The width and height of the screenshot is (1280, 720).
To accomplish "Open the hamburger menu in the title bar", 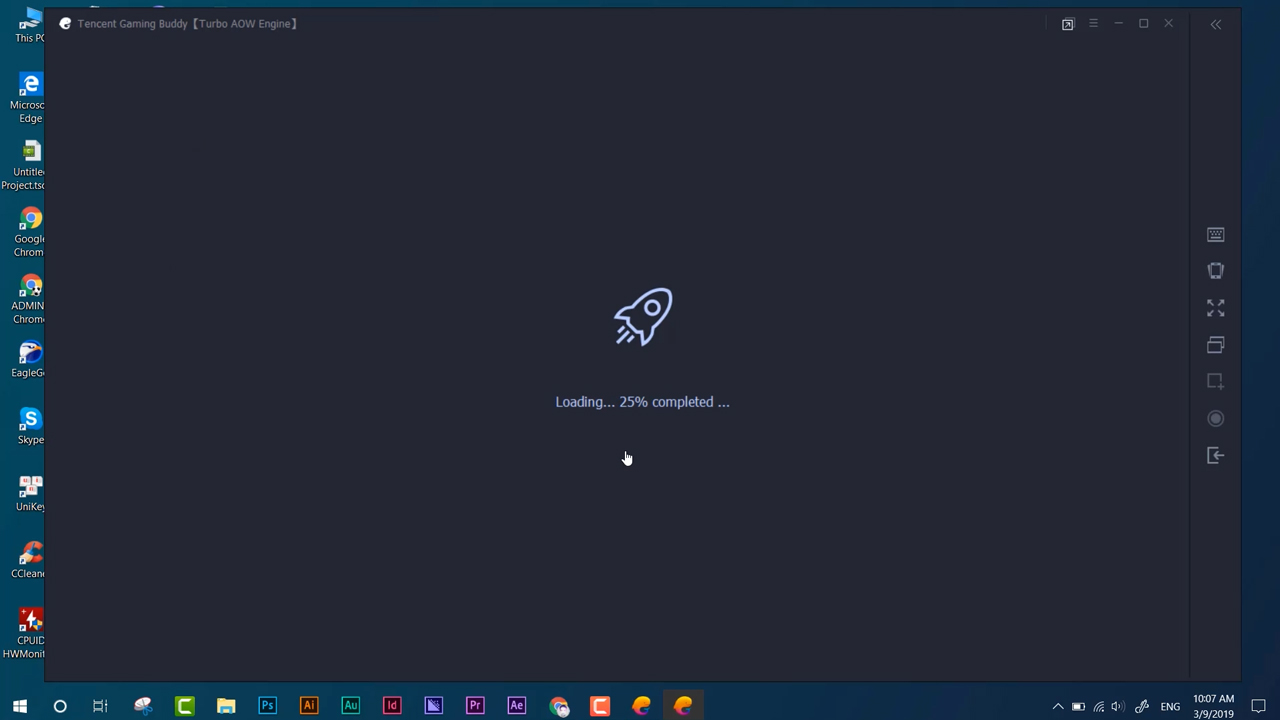I will tap(1093, 23).
